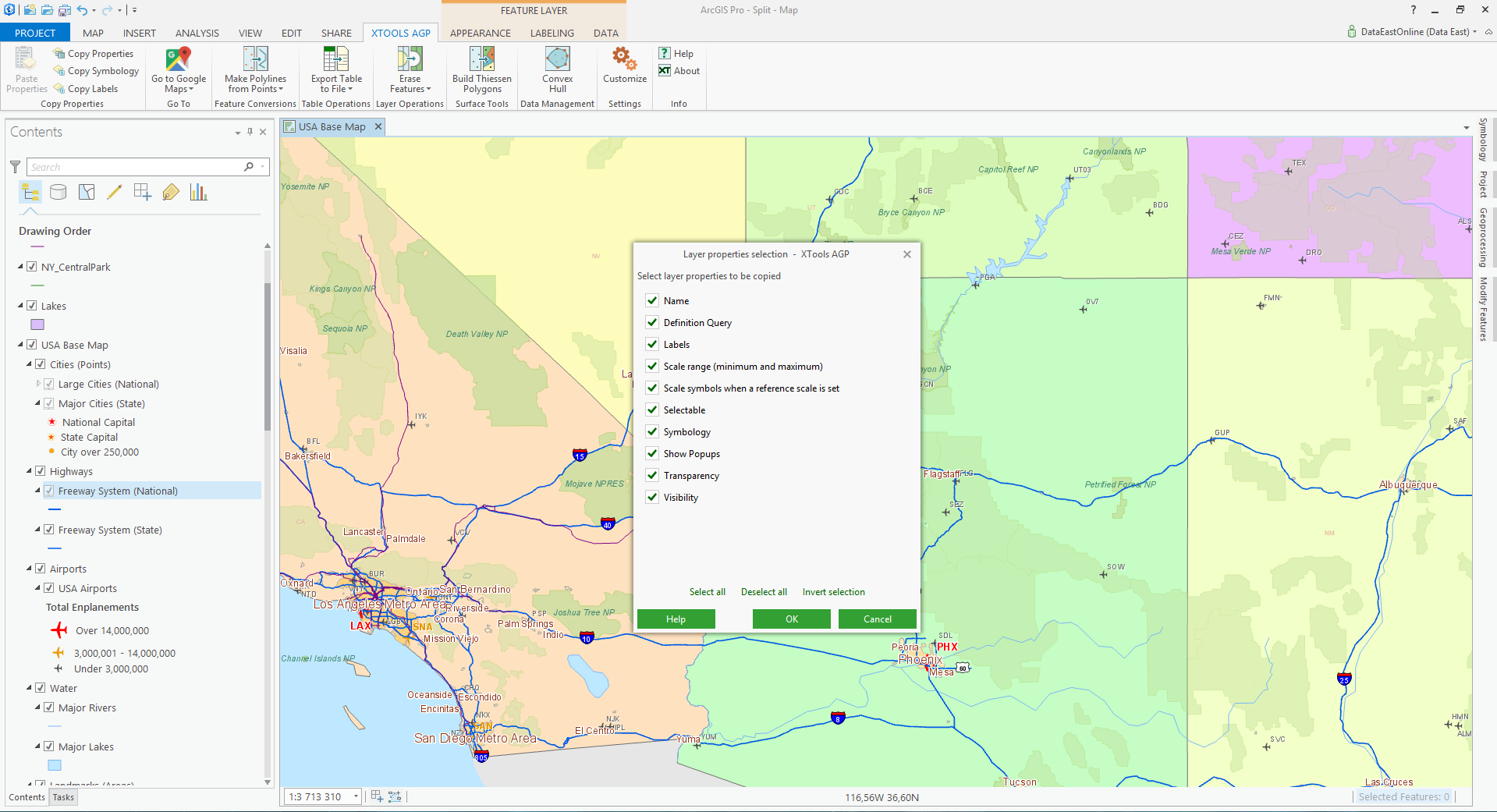Click Cancel in the dialog
This screenshot has height=812, width=1497.
[877, 619]
